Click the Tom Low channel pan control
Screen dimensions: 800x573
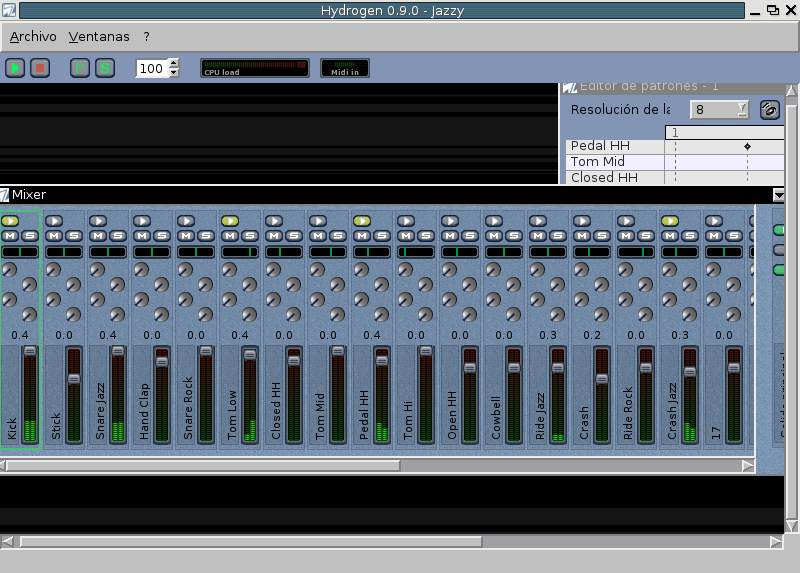(240, 252)
